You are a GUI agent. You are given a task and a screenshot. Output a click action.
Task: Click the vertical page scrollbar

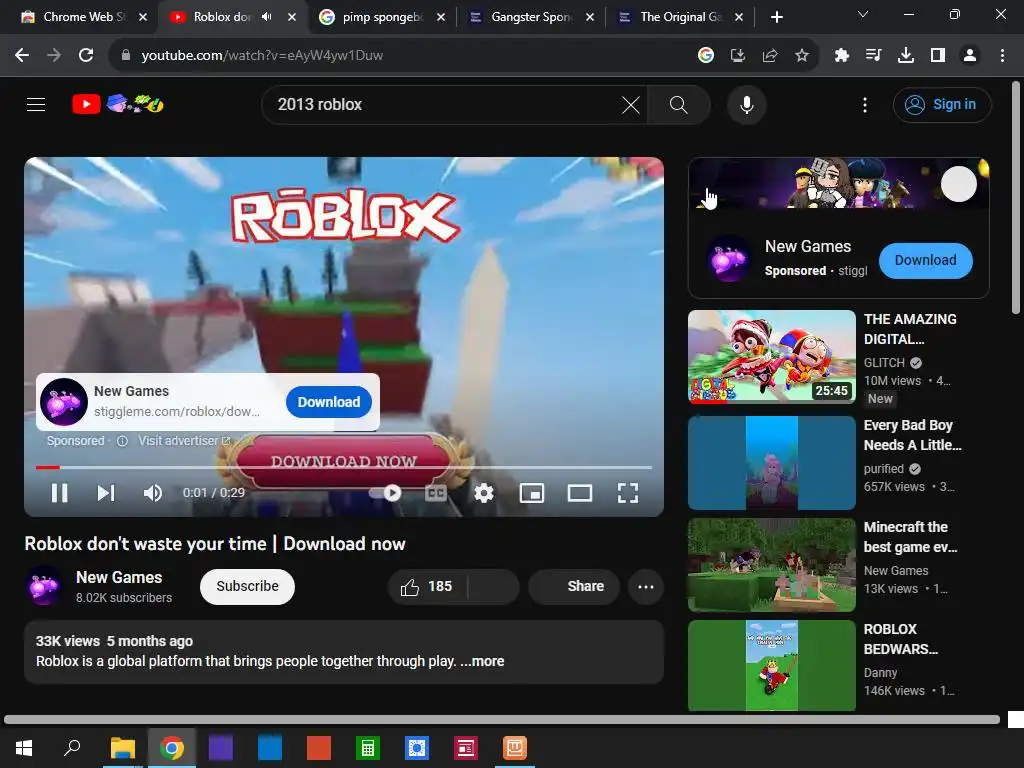click(1016, 197)
